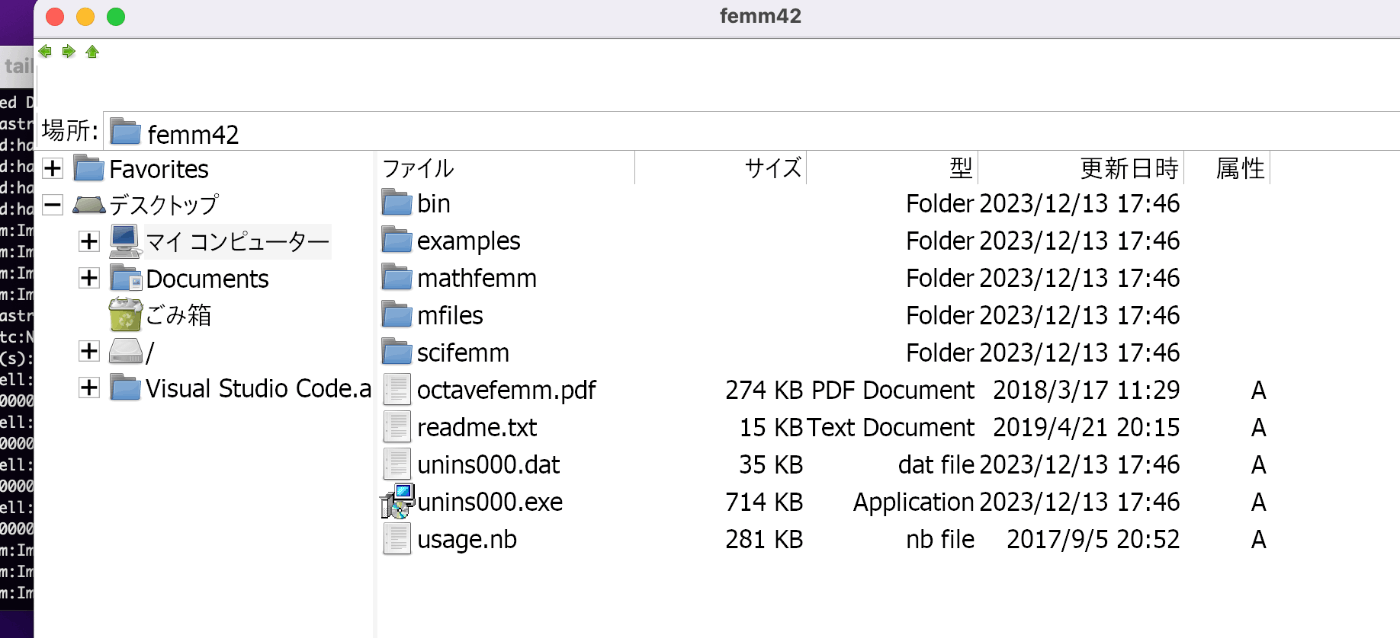Select the bin folder icon
The height and width of the screenshot is (638, 1400).
397,204
